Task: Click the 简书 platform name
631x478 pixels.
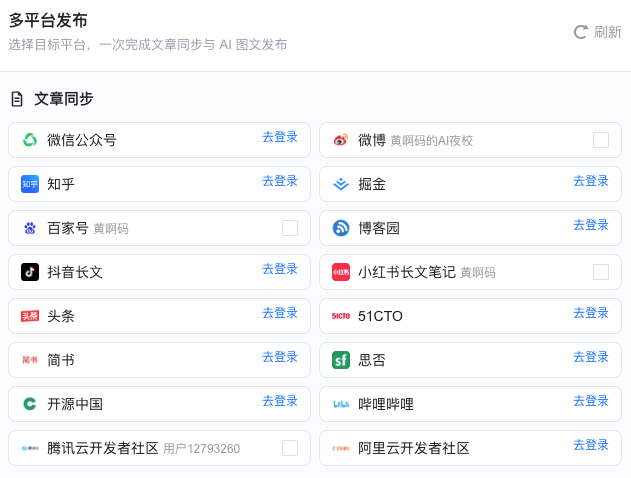Action: [61, 360]
